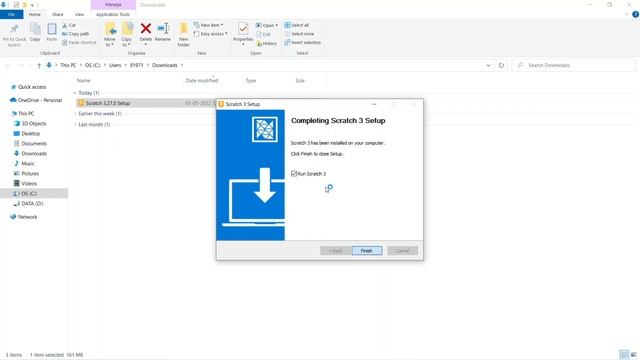This screenshot has width=640, height=360.
Task: Click the Copy icon in ribbon
Action: click(35, 29)
